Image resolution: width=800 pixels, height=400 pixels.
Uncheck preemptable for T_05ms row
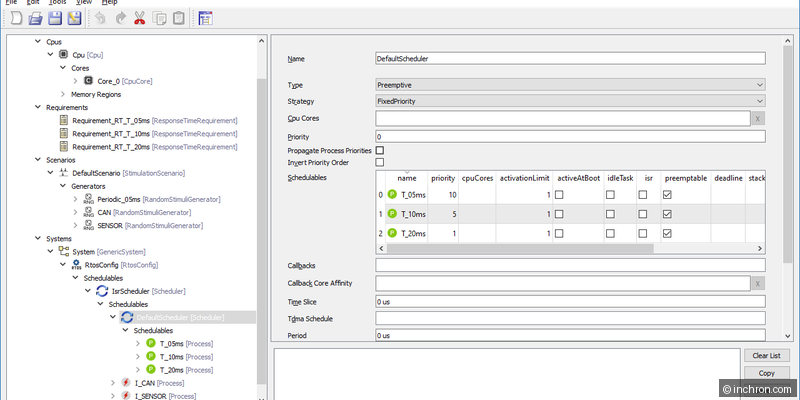(668, 195)
